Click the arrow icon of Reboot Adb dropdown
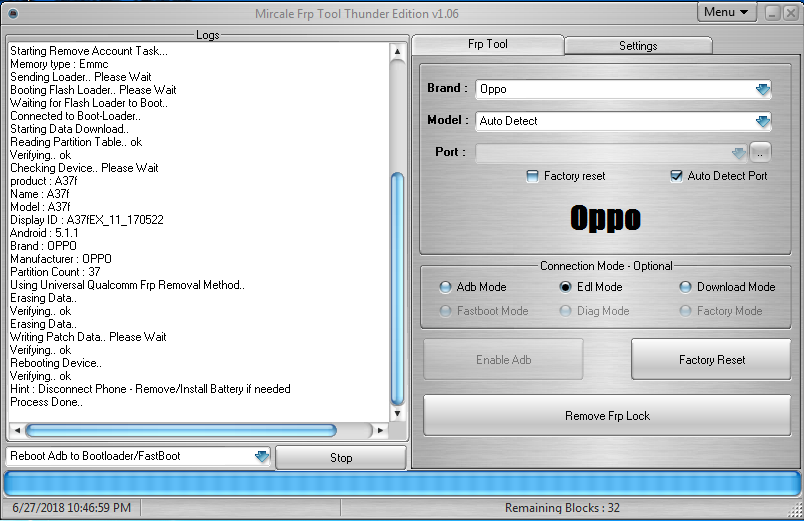Viewport: 804px width, 521px height. [262, 456]
